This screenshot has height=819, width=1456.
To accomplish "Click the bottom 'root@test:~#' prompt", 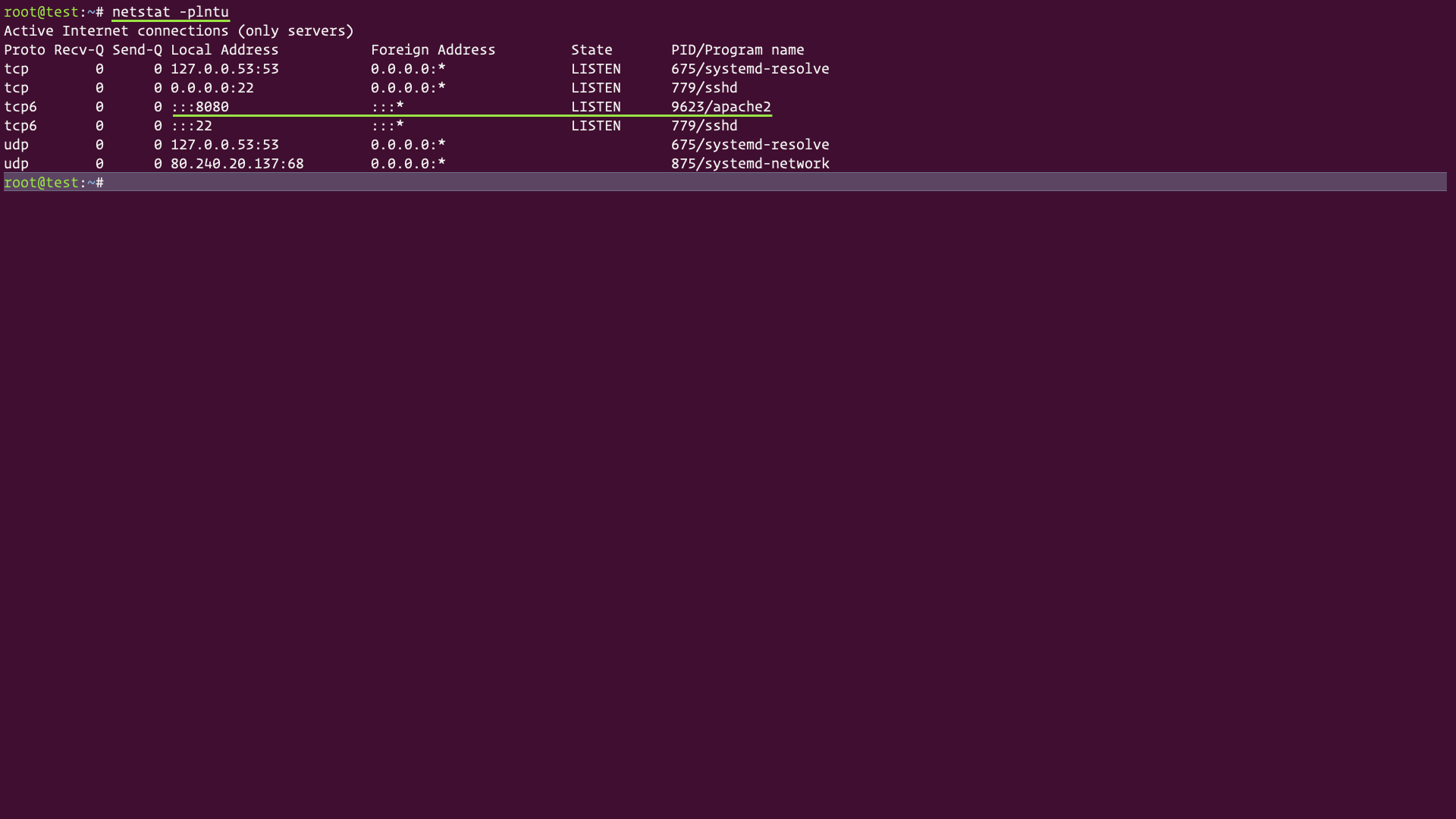I will (54, 183).
